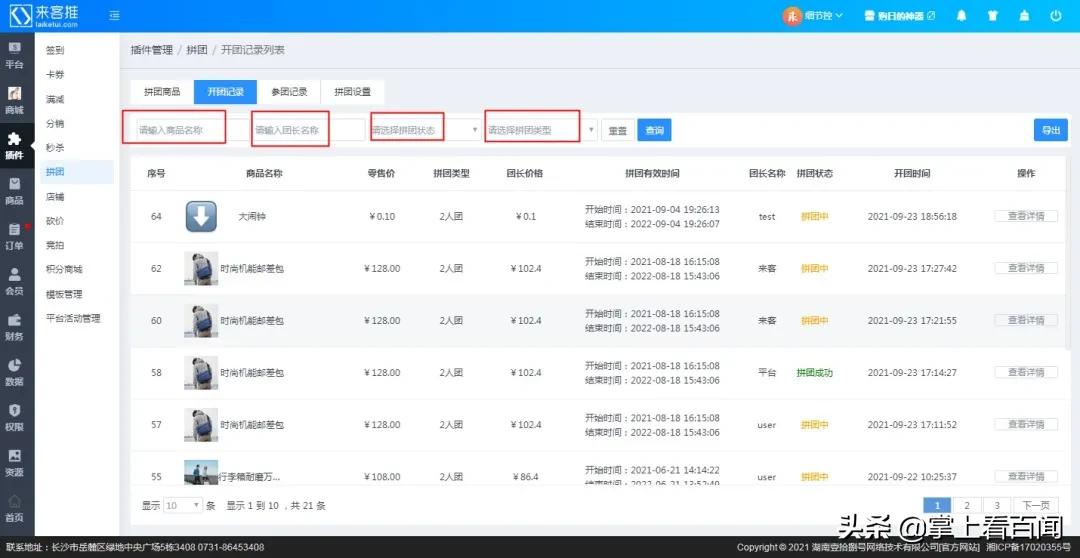Open 秒杀 in the plugin submenu

55,147
